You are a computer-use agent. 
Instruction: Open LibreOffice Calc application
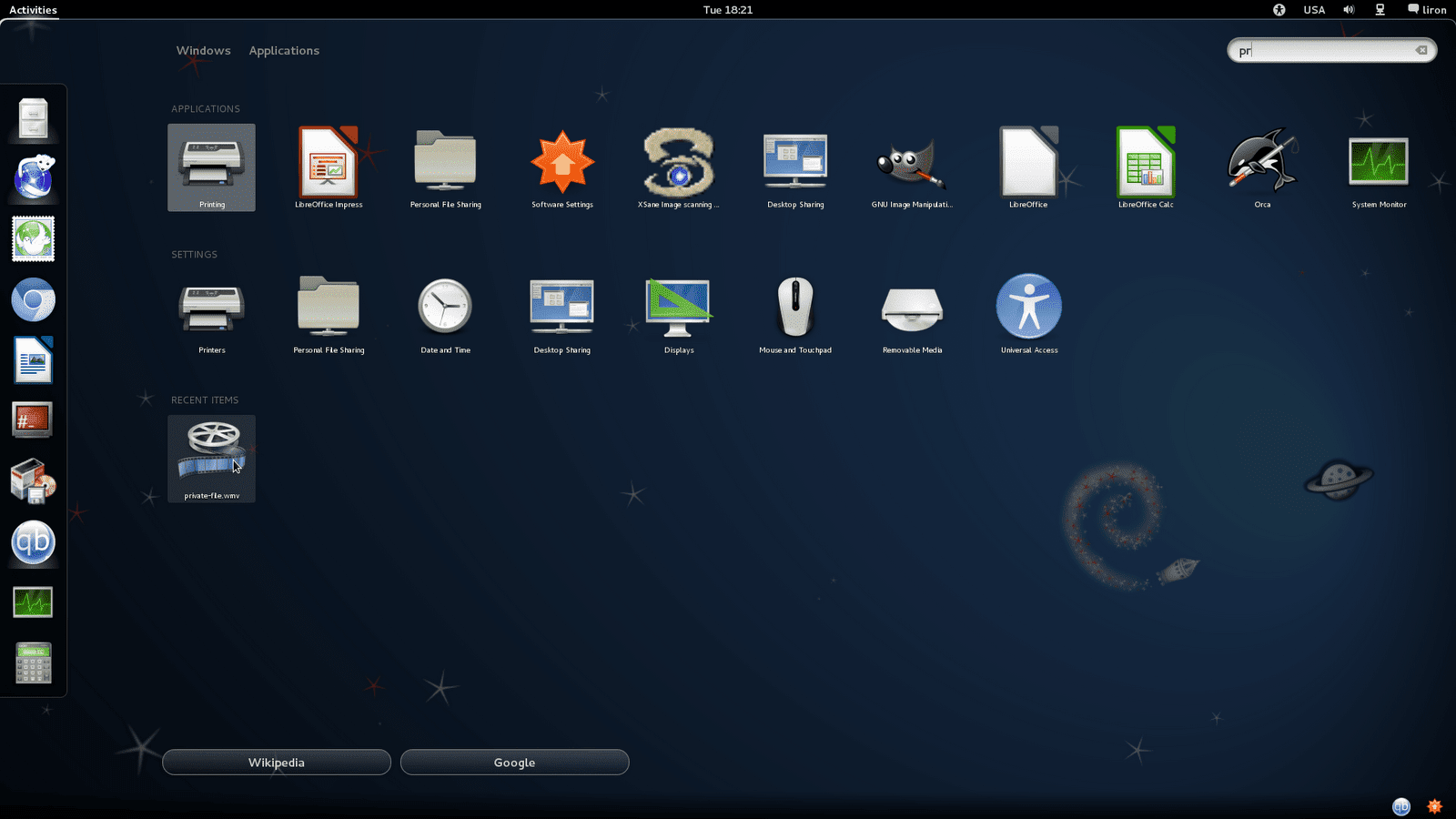(1146, 168)
